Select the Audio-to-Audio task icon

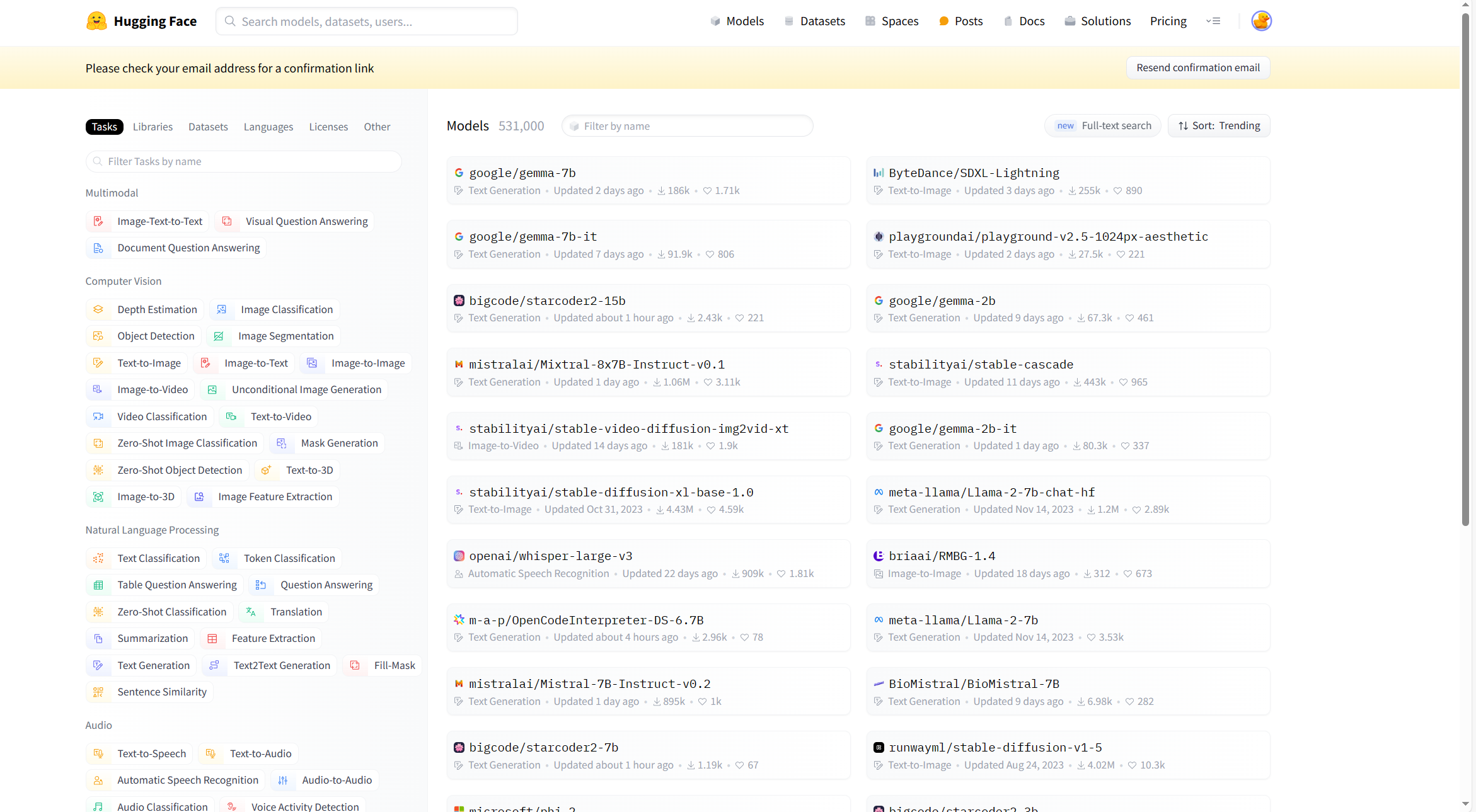283,780
